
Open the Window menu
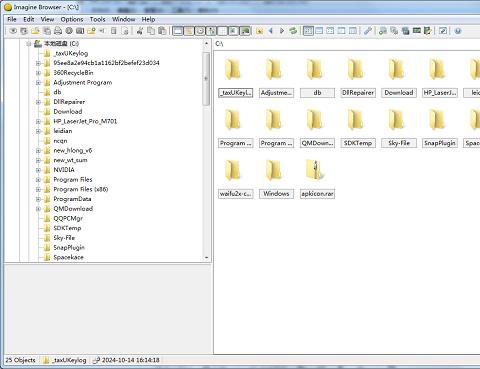[124, 19]
